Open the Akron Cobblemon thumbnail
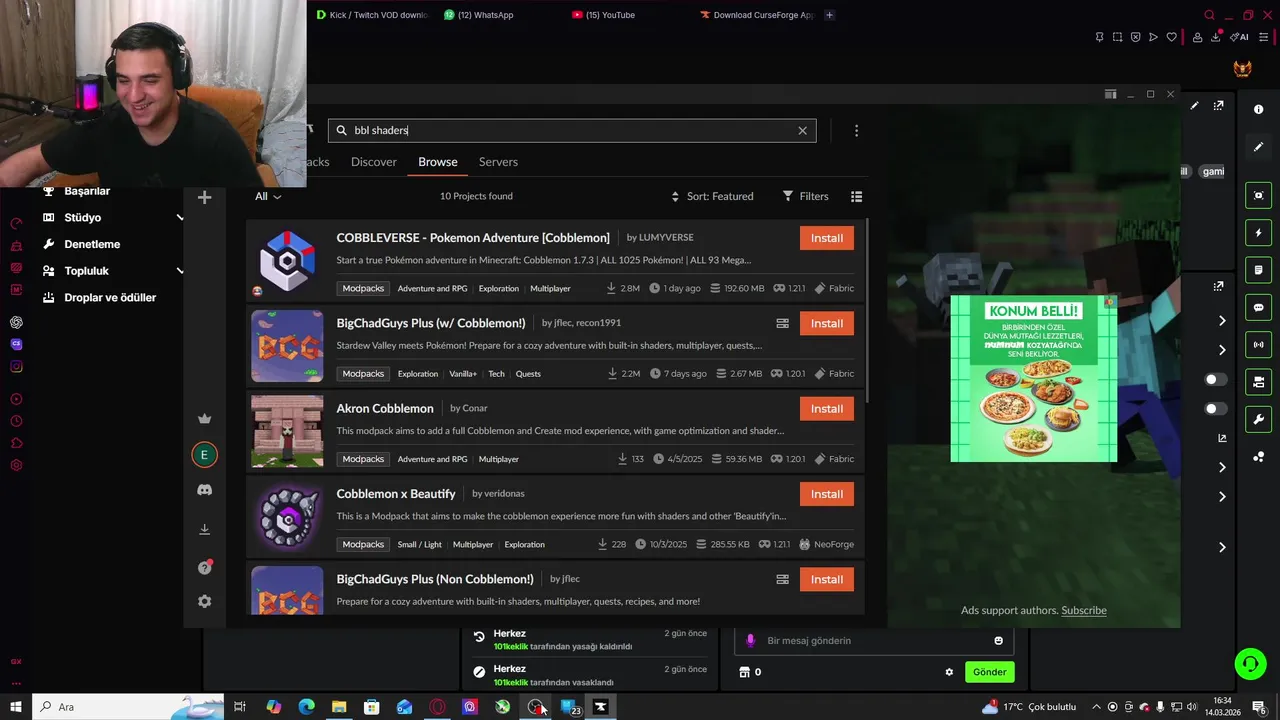 [287, 431]
